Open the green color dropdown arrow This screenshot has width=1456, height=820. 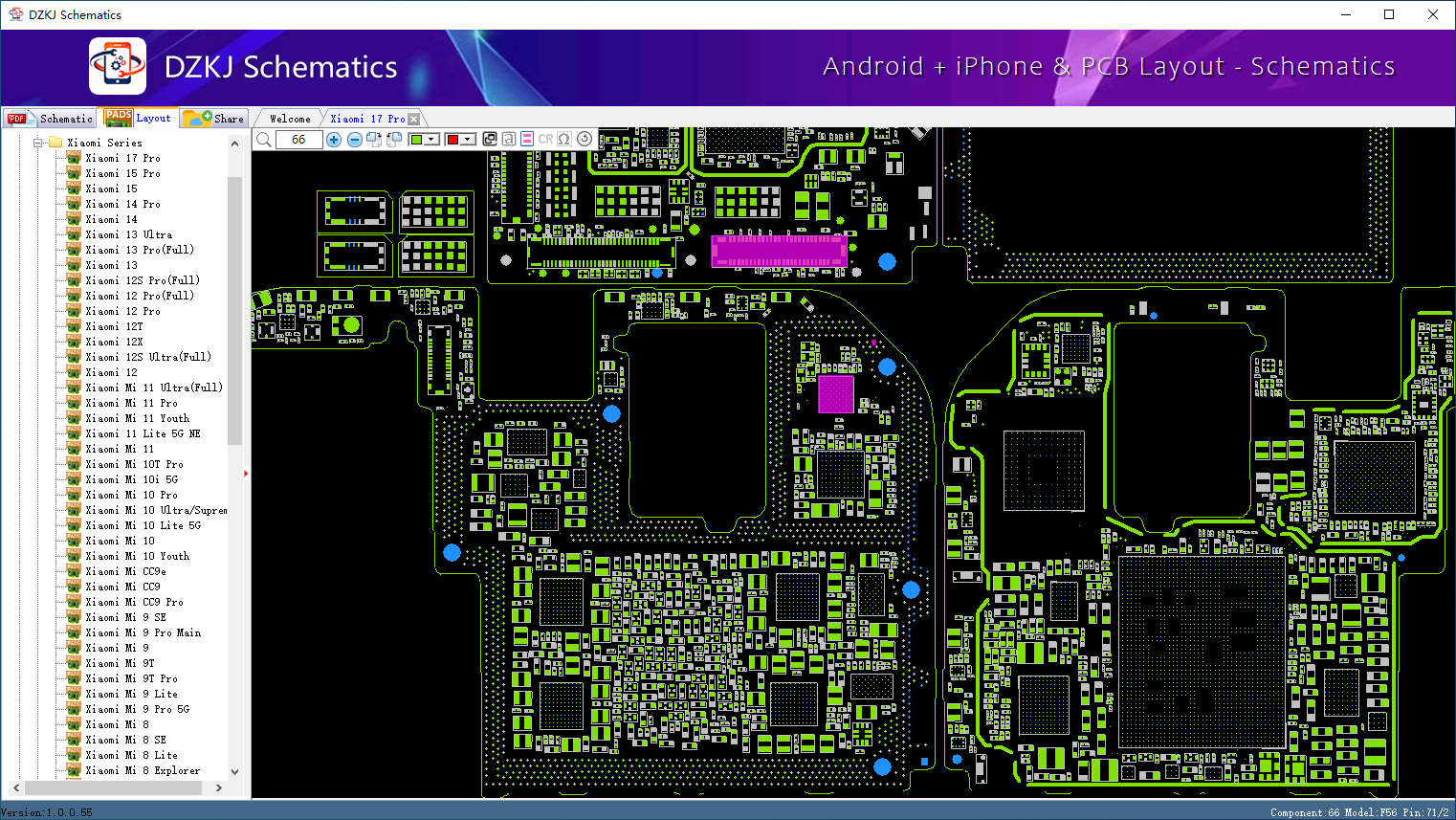coord(431,140)
